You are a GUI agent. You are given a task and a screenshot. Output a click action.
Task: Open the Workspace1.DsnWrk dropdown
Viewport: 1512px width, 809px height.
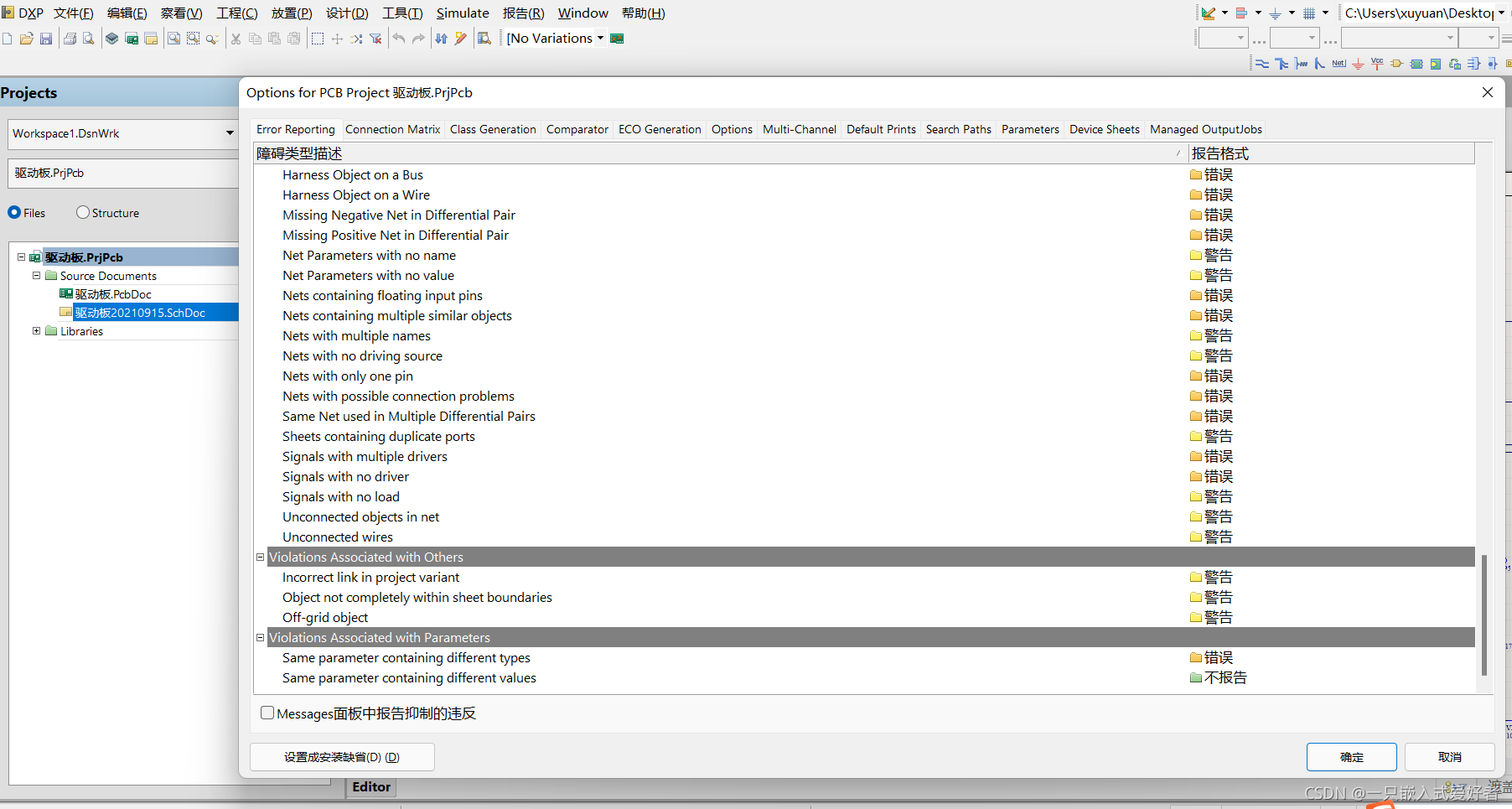(x=230, y=133)
